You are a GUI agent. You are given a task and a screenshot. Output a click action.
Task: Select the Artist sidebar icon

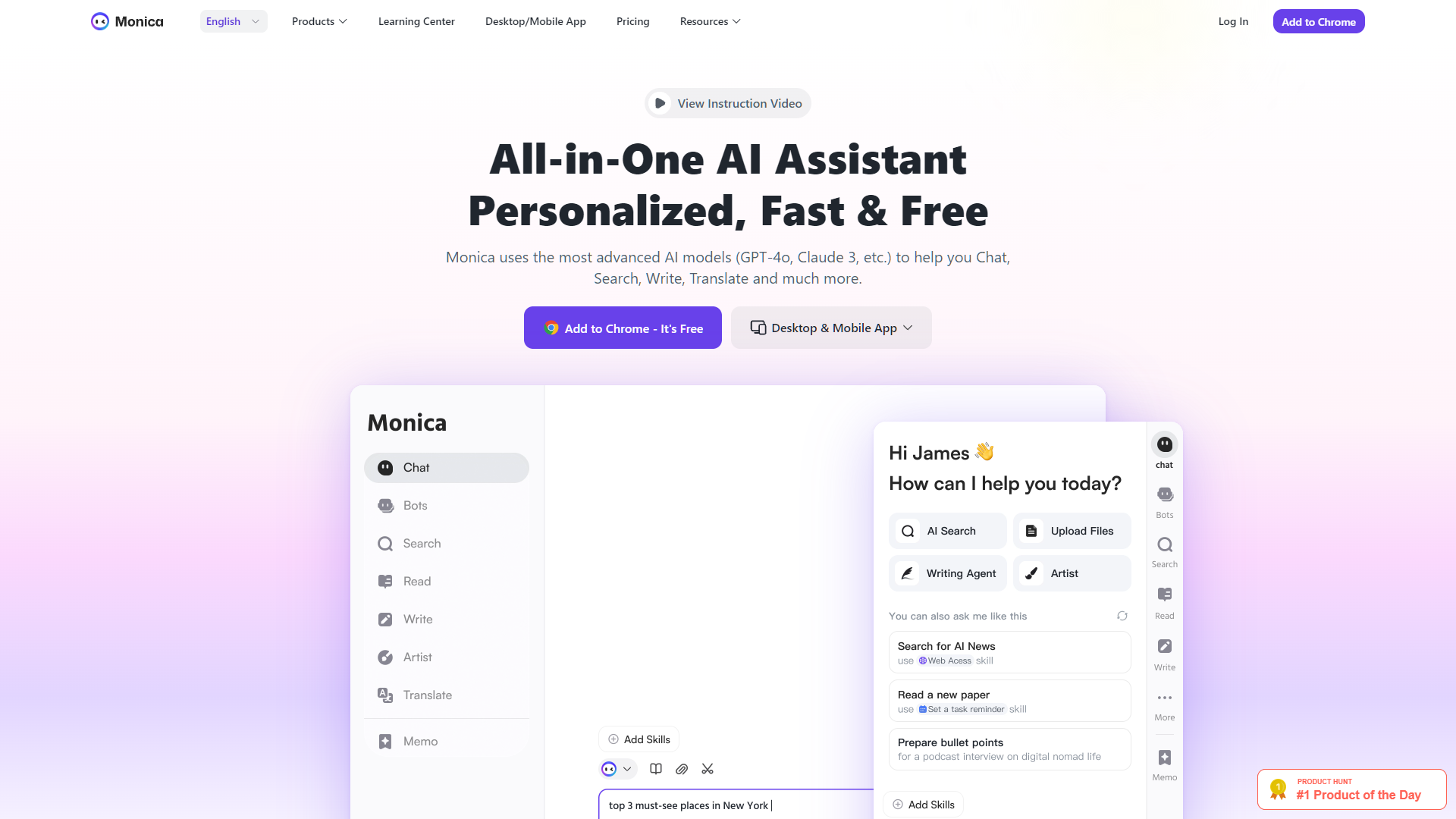(x=385, y=657)
